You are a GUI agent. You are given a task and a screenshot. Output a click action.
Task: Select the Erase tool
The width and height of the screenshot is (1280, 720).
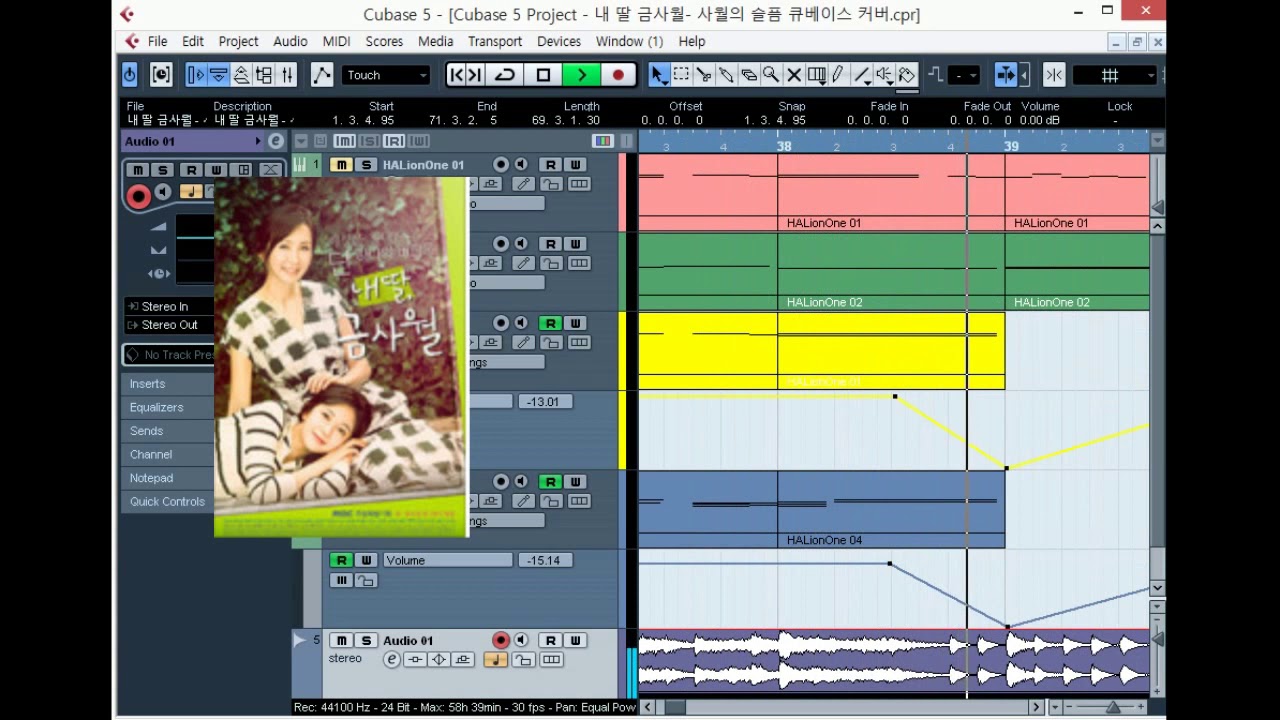click(748, 75)
